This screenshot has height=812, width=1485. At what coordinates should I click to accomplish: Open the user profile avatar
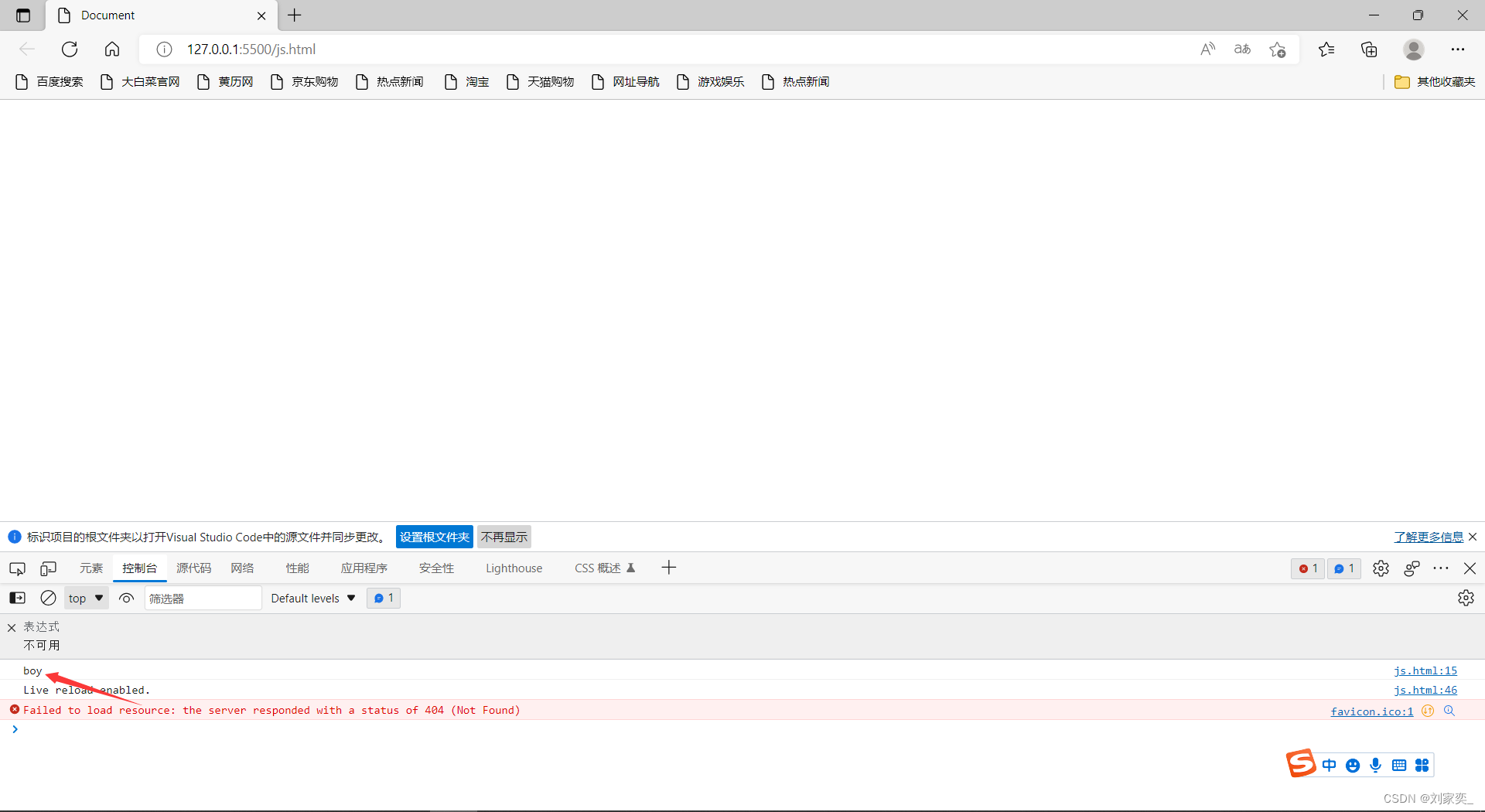(x=1414, y=49)
